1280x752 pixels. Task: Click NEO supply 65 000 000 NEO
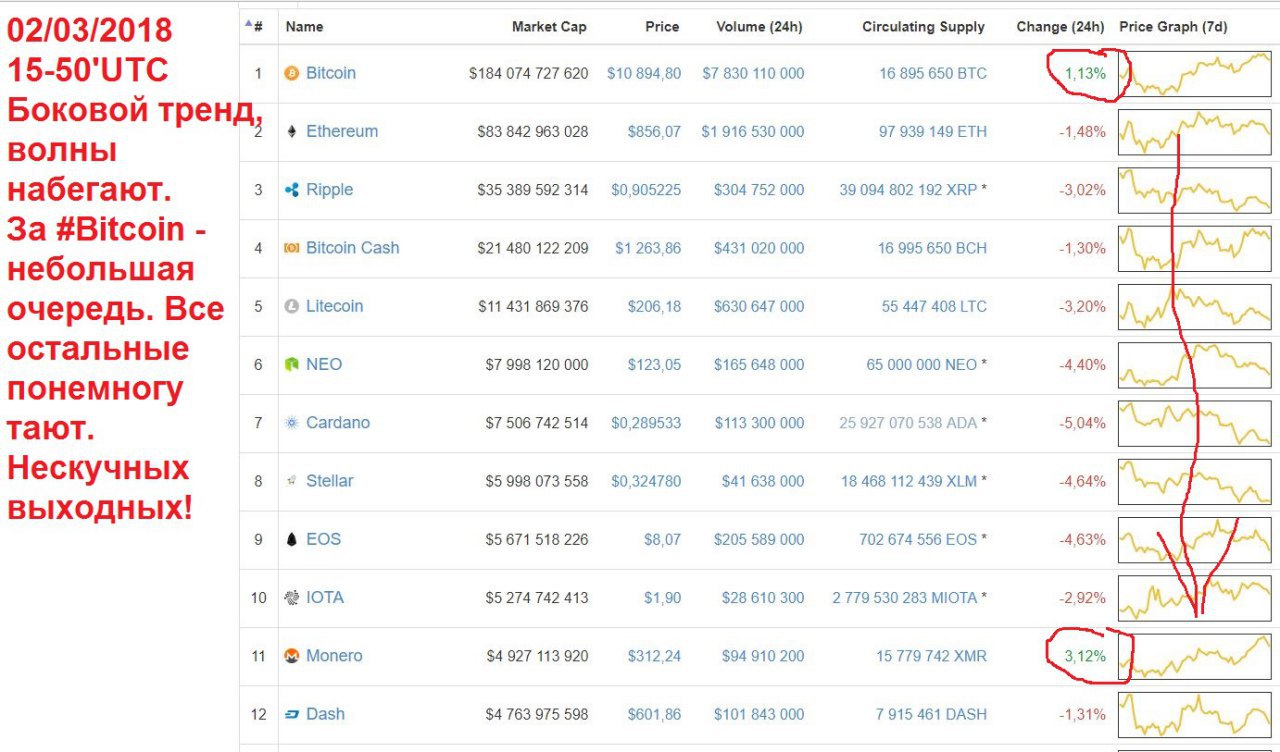[922, 365]
